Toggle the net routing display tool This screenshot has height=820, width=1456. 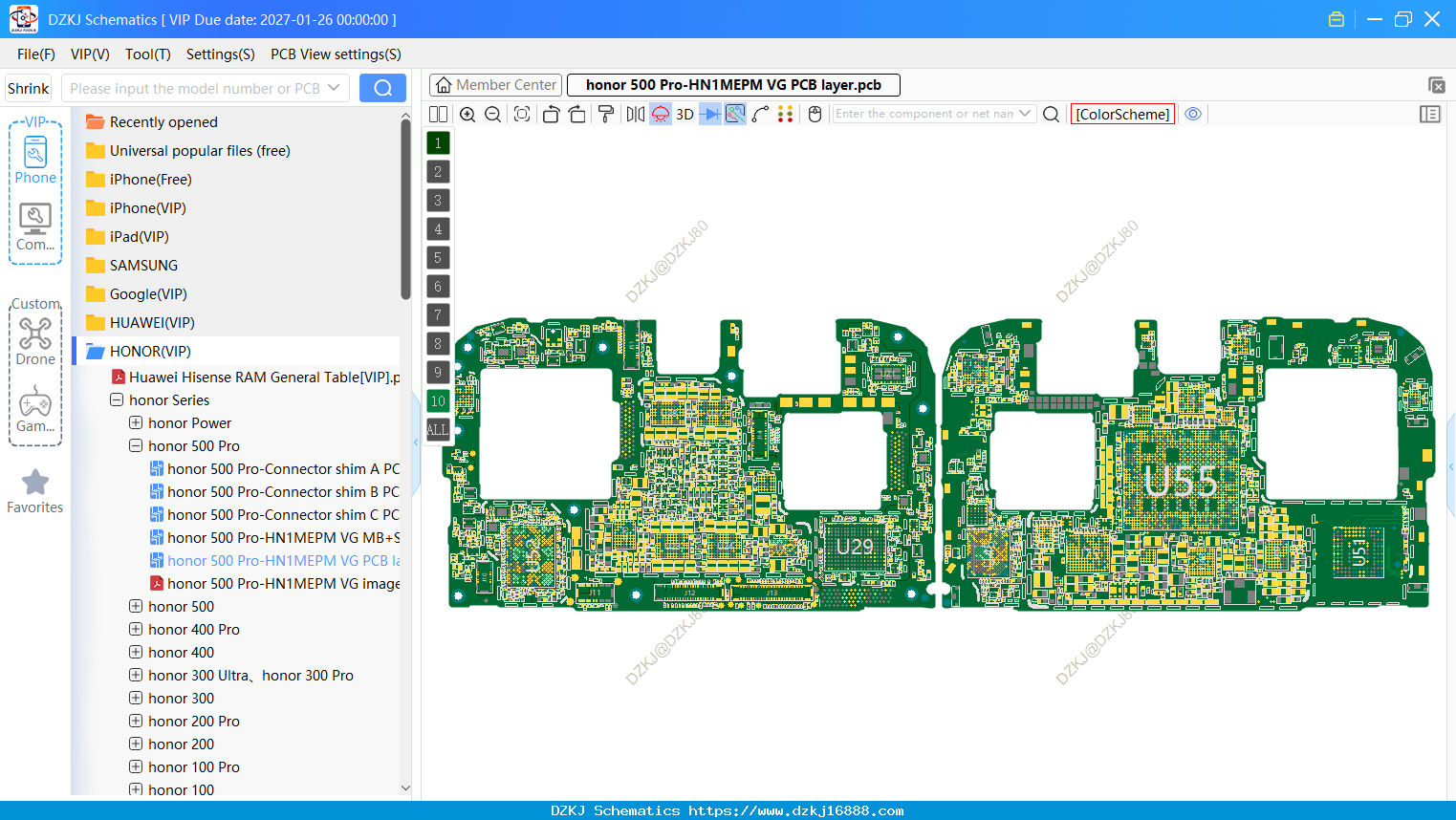pyautogui.click(x=735, y=114)
